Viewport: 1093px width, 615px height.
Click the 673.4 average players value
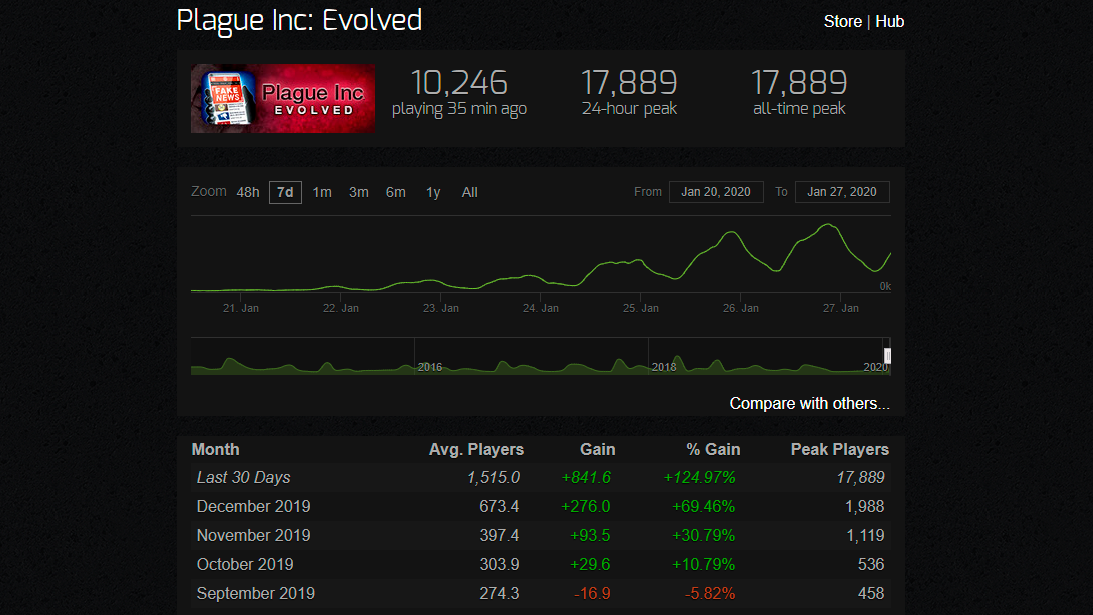(x=499, y=507)
